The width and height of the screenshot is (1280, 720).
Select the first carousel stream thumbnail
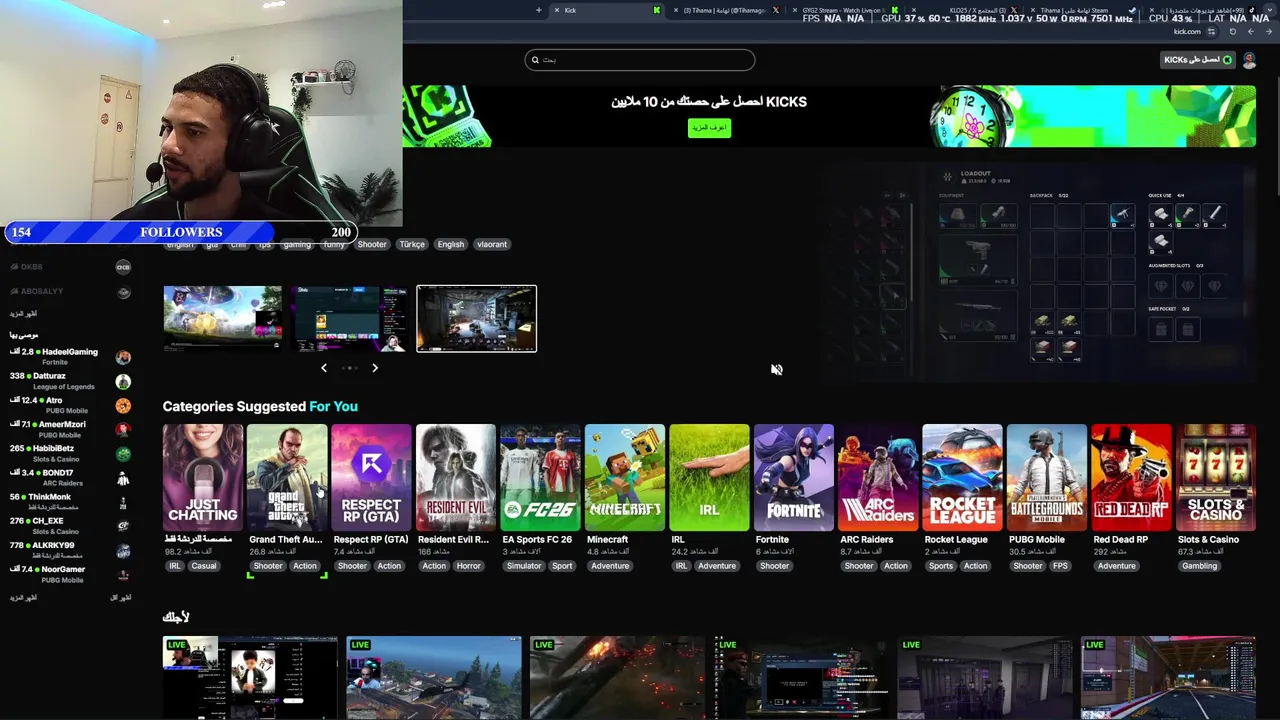[223, 319]
